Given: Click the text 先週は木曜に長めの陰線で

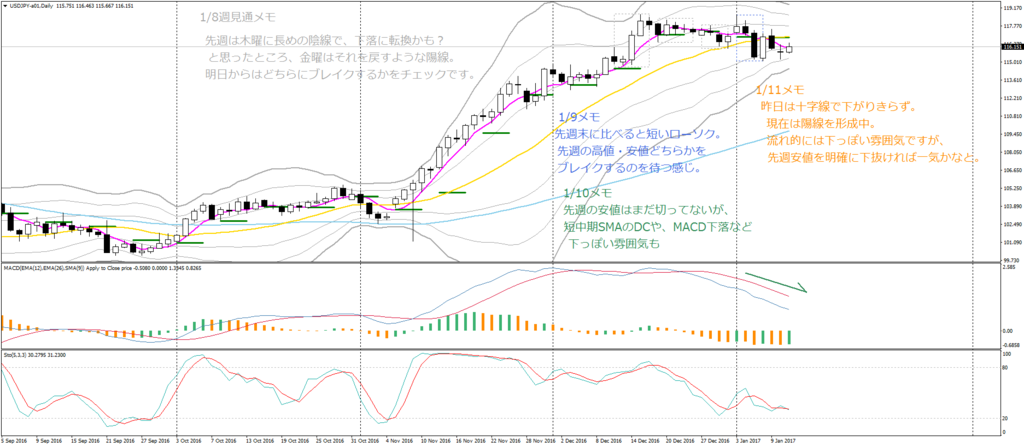Looking at the screenshot, I should click(x=274, y=41).
